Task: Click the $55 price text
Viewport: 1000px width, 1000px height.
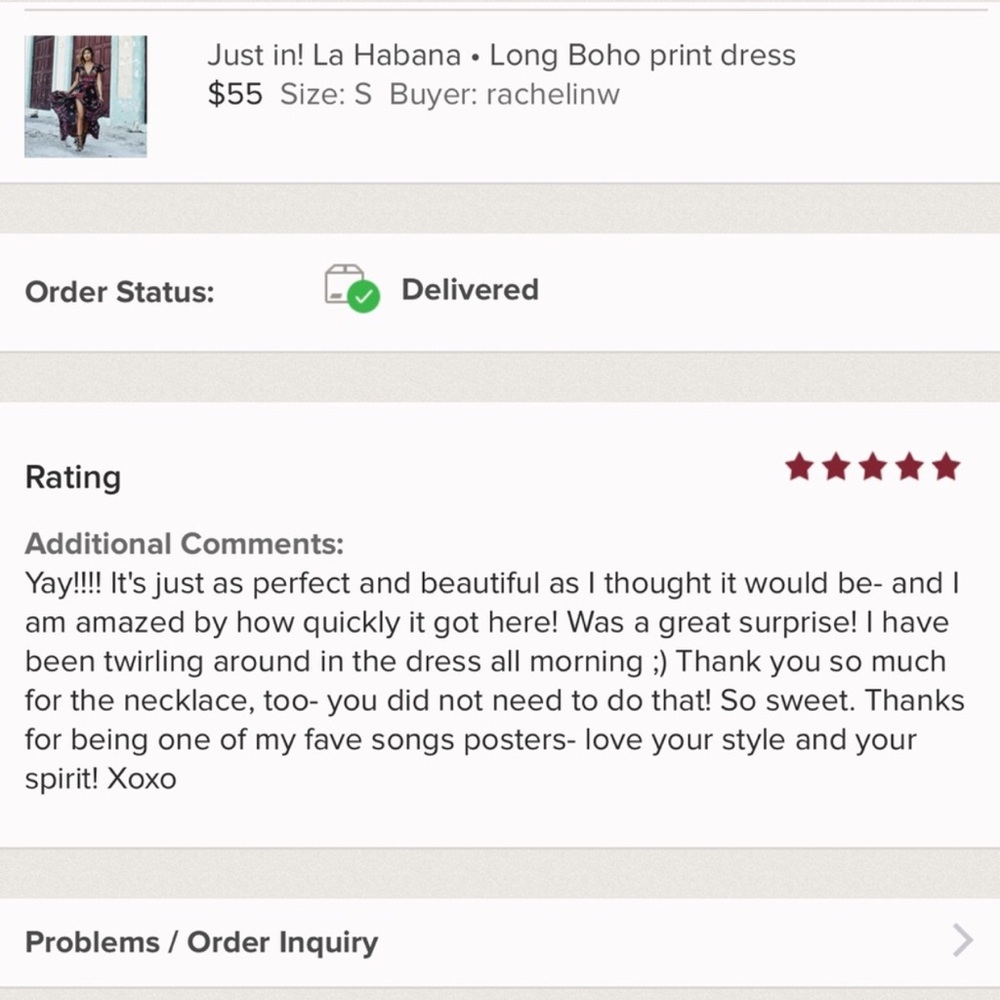Action: (x=235, y=95)
